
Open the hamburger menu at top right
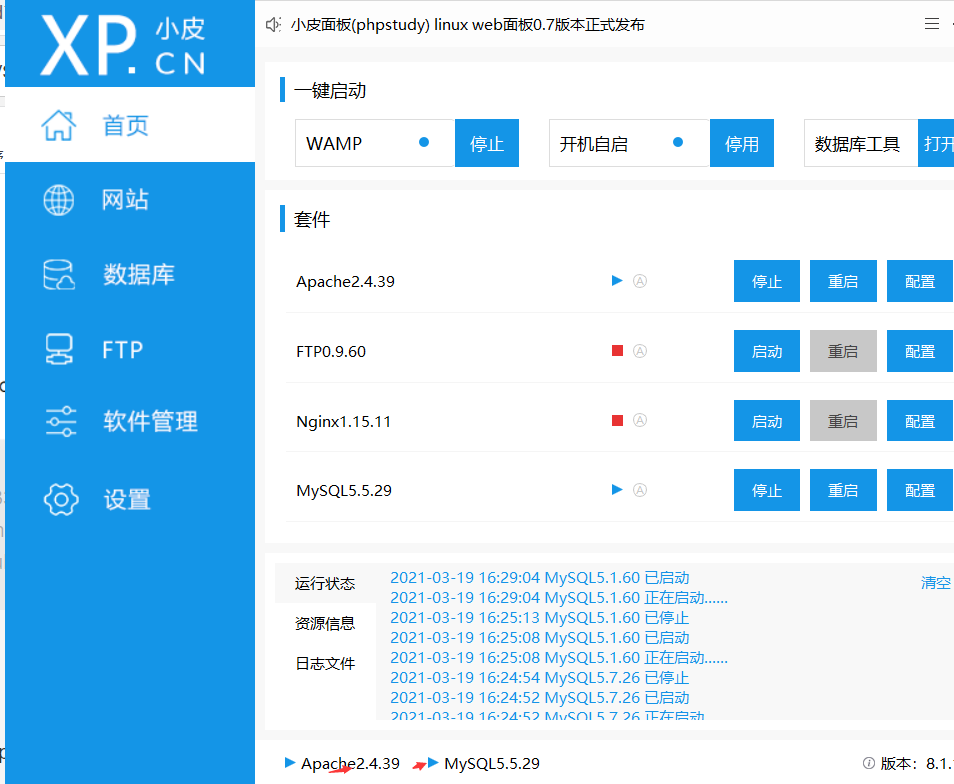click(x=934, y=24)
